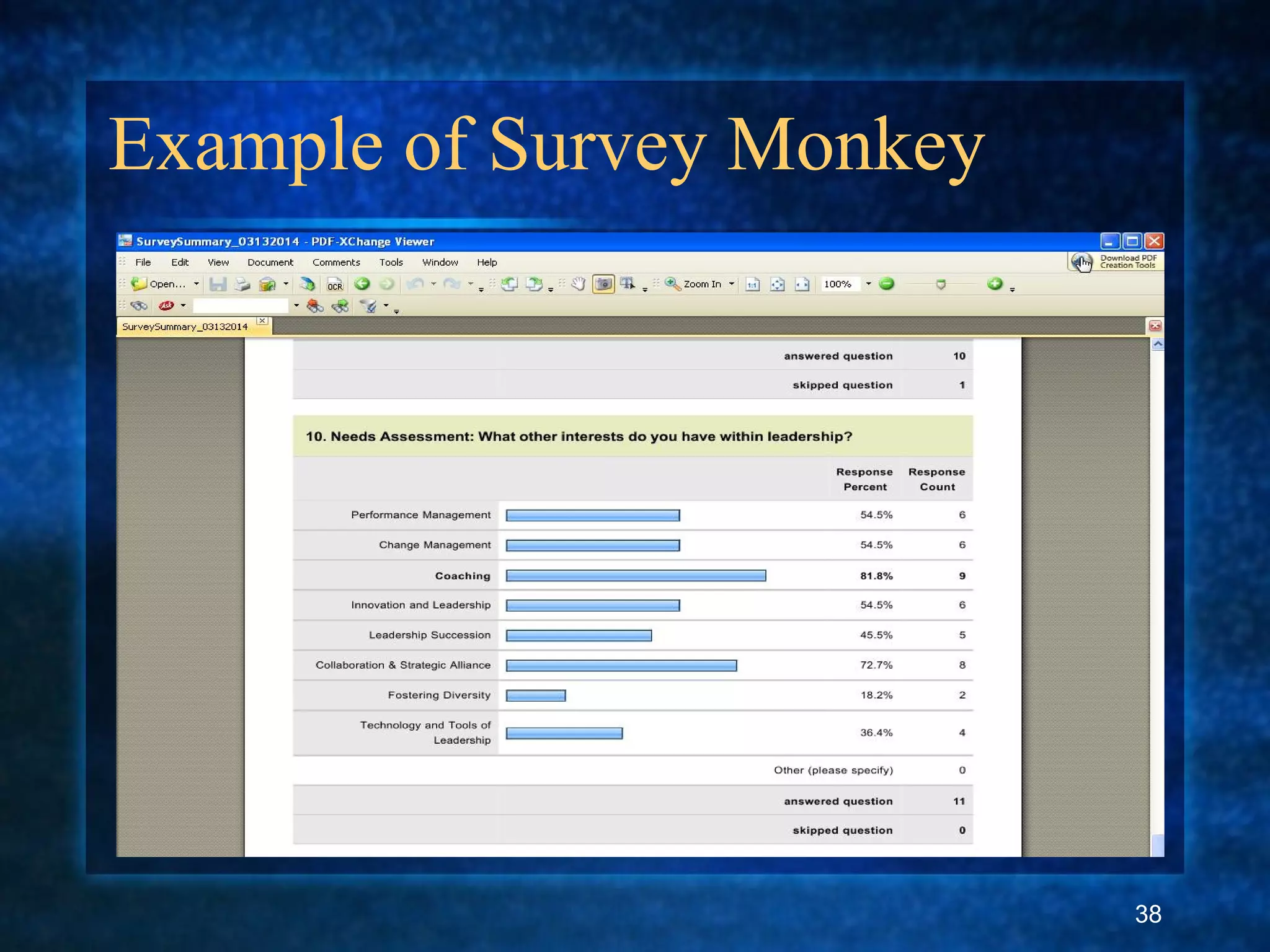This screenshot has width=1270, height=952.
Task: Click the globe Download PDF Creation Tools icon
Action: click(x=1081, y=262)
